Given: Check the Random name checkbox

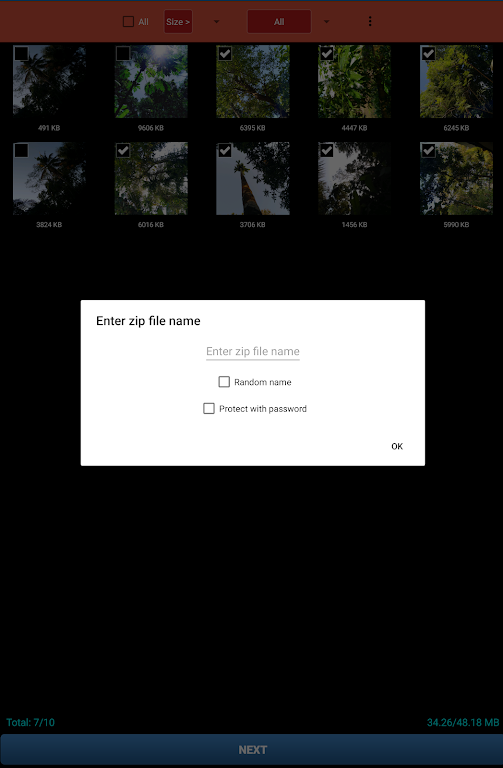Looking at the screenshot, I should click(224, 382).
